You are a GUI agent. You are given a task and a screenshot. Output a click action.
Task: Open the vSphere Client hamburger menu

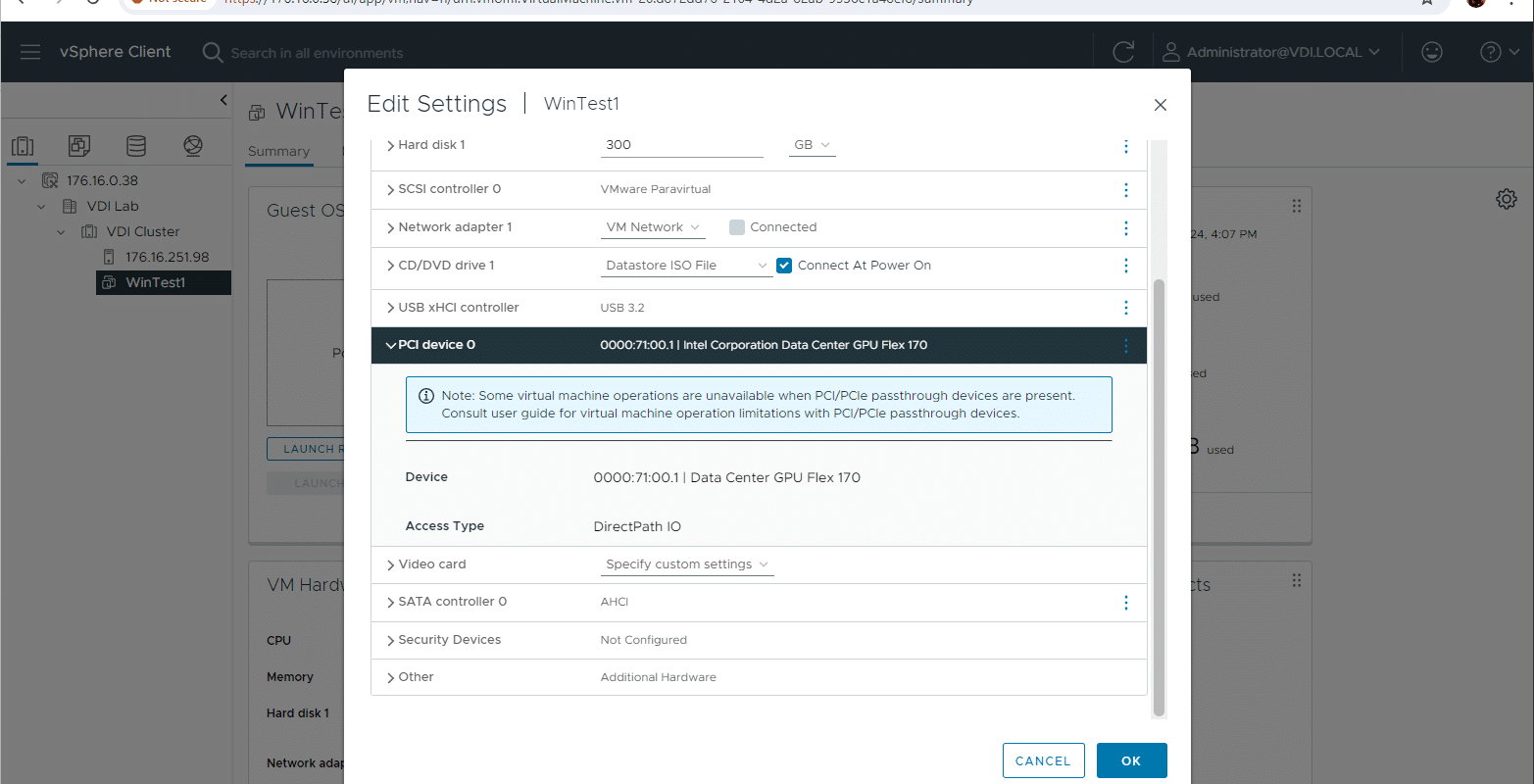30,52
